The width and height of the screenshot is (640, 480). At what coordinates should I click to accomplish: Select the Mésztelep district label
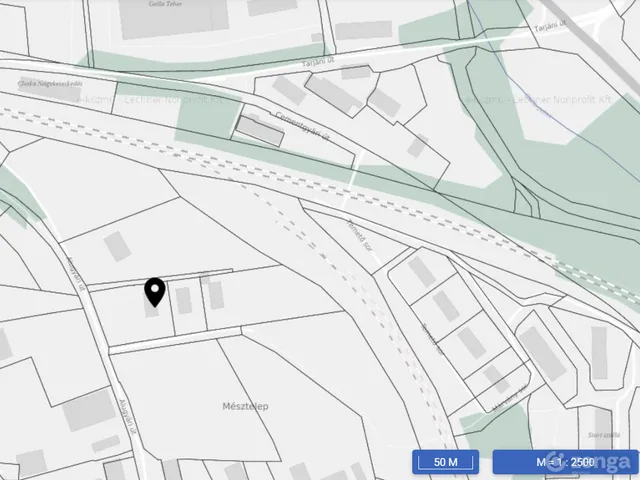pyautogui.click(x=245, y=406)
